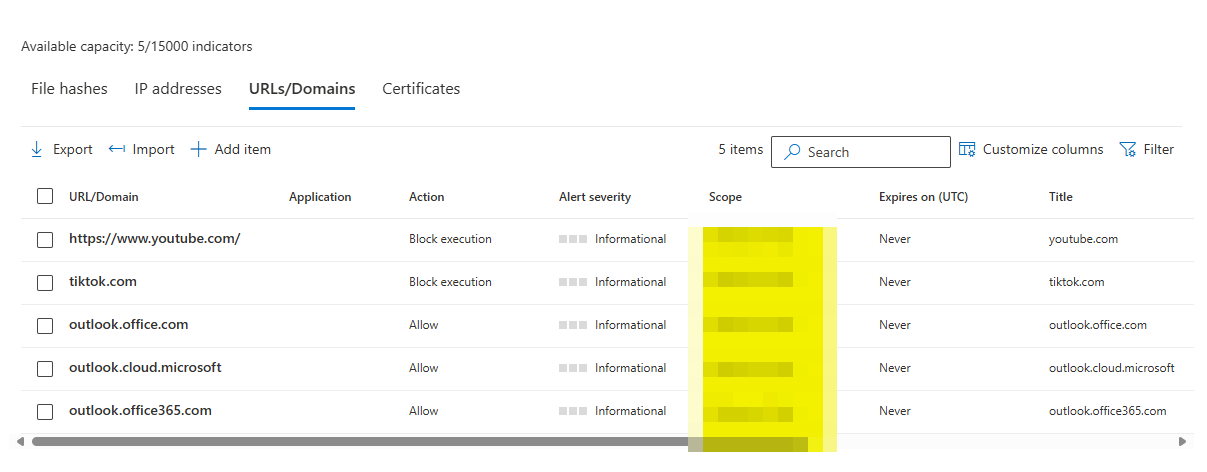
Task: Open the outlook.cloud.microsoft indicator entry
Action: point(145,367)
